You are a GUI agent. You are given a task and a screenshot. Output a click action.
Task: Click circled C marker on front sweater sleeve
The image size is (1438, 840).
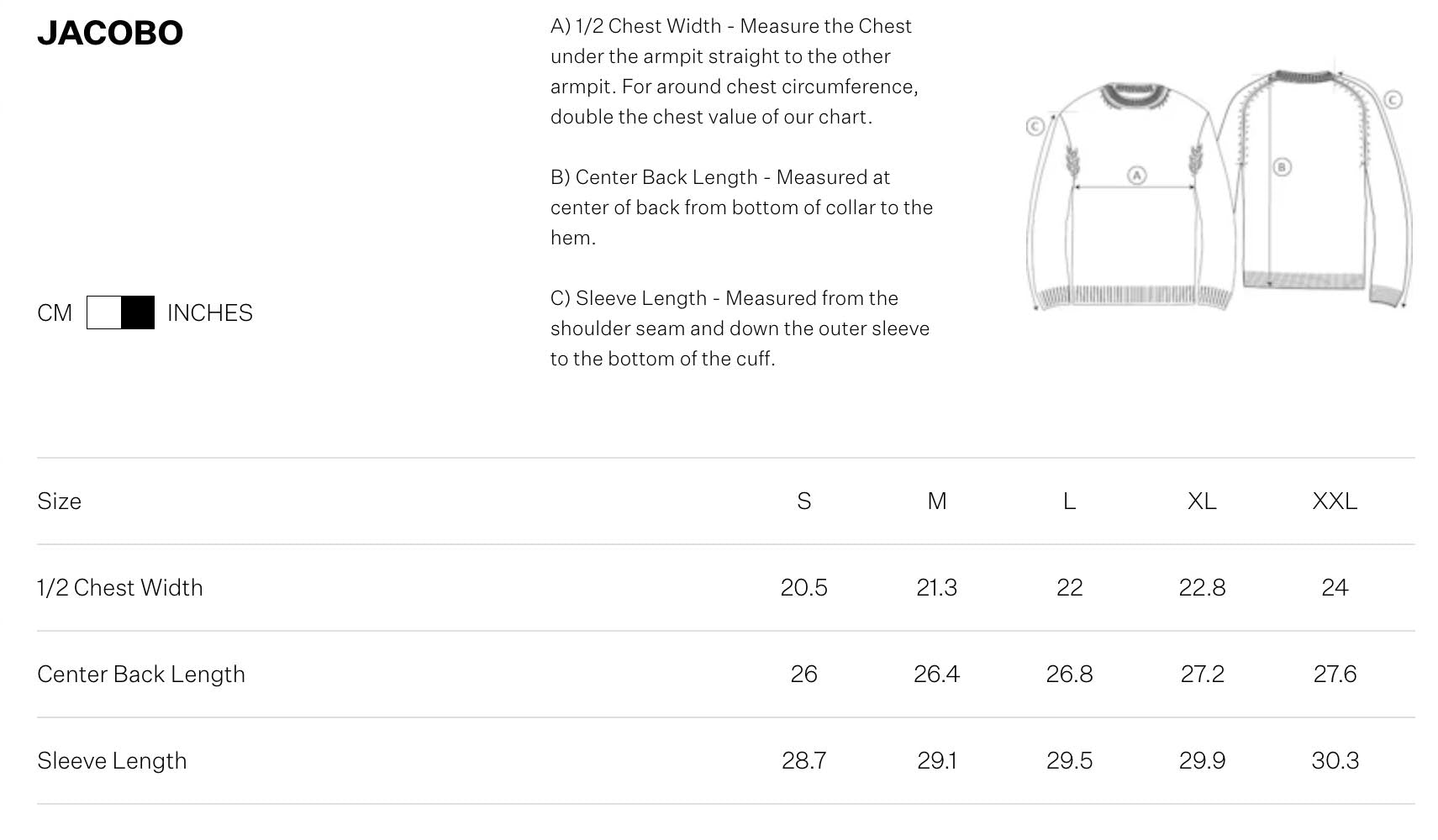click(x=1035, y=126)
